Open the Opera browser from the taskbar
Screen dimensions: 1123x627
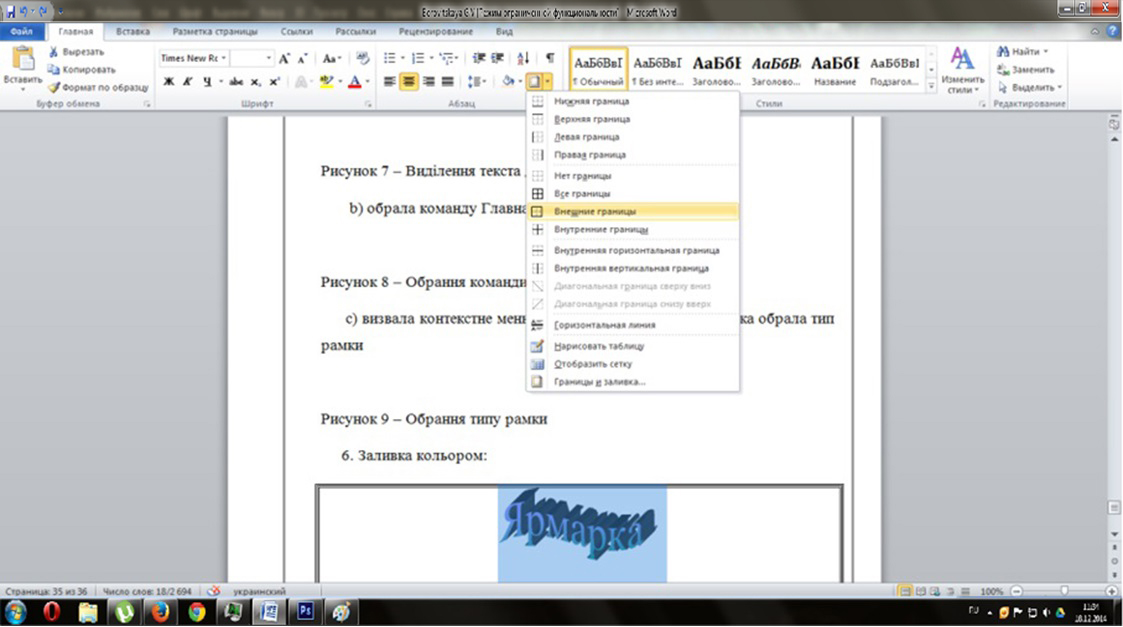point(52,611)
